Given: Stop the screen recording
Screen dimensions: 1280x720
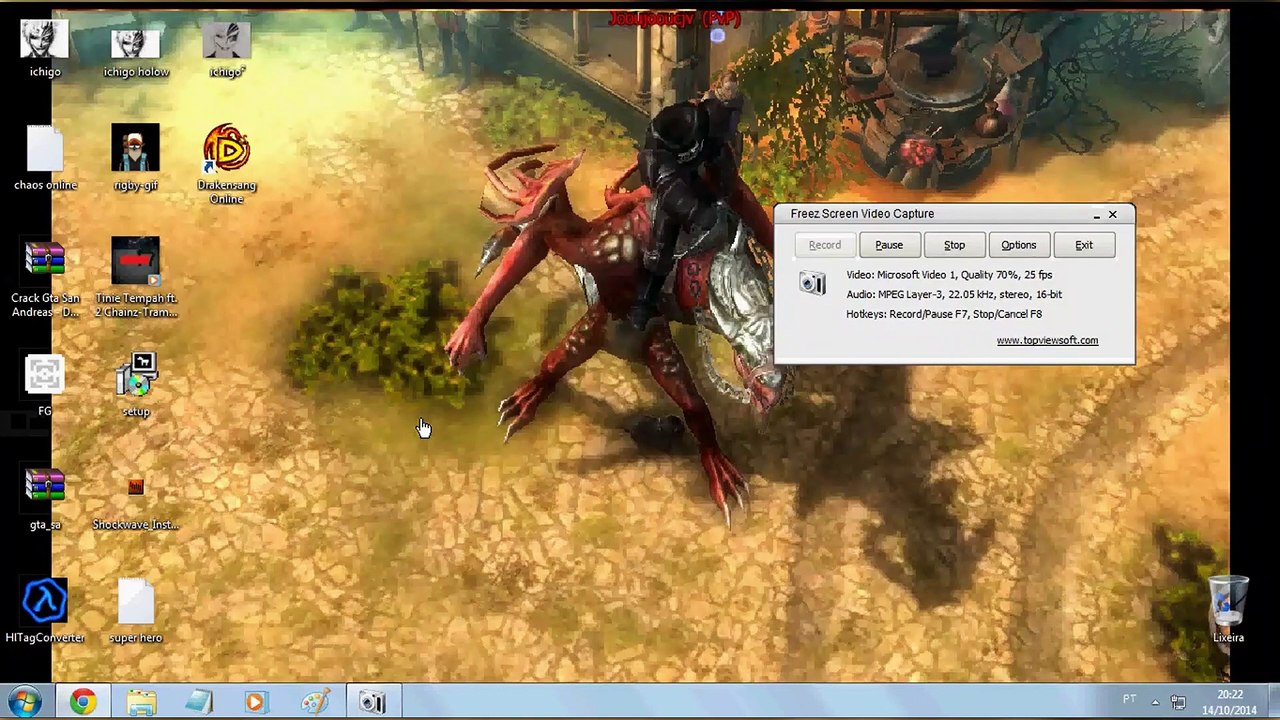Looking at the screenshot, I should tap(954, 245).
